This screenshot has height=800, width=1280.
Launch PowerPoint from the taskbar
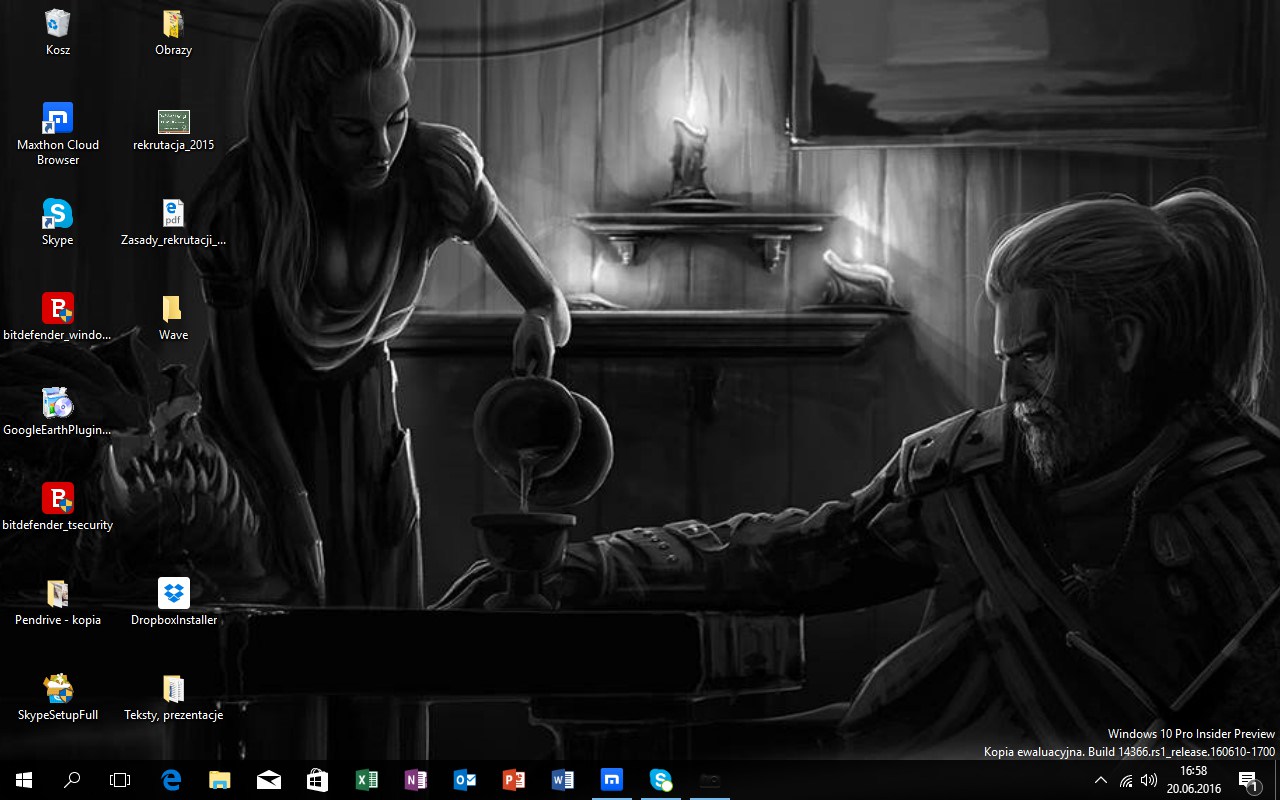coord(514,780)
